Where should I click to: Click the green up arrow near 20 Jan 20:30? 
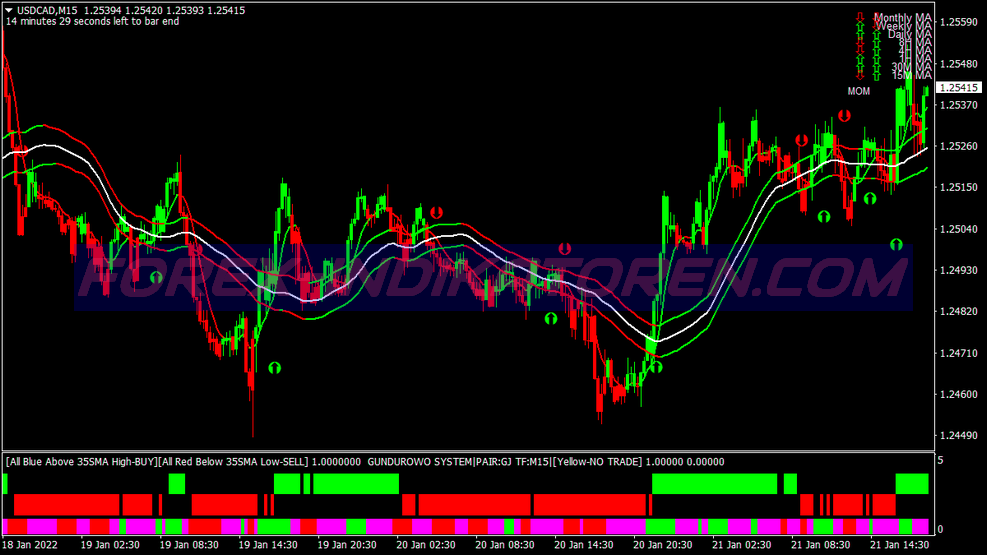point(657,367)
